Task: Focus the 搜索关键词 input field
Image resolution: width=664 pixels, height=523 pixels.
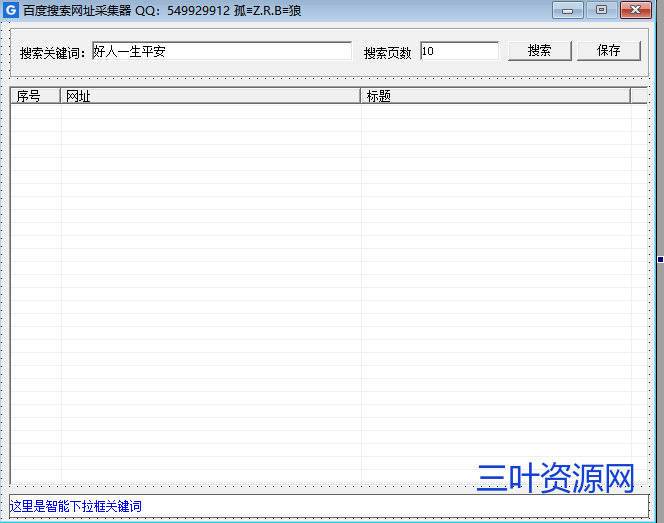Action: (221, 51)
